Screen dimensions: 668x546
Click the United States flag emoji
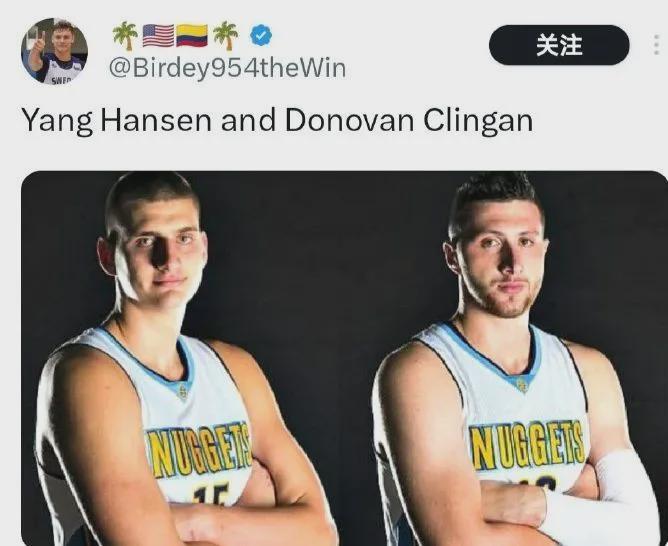pyautogui.click(x=158, y=36)
